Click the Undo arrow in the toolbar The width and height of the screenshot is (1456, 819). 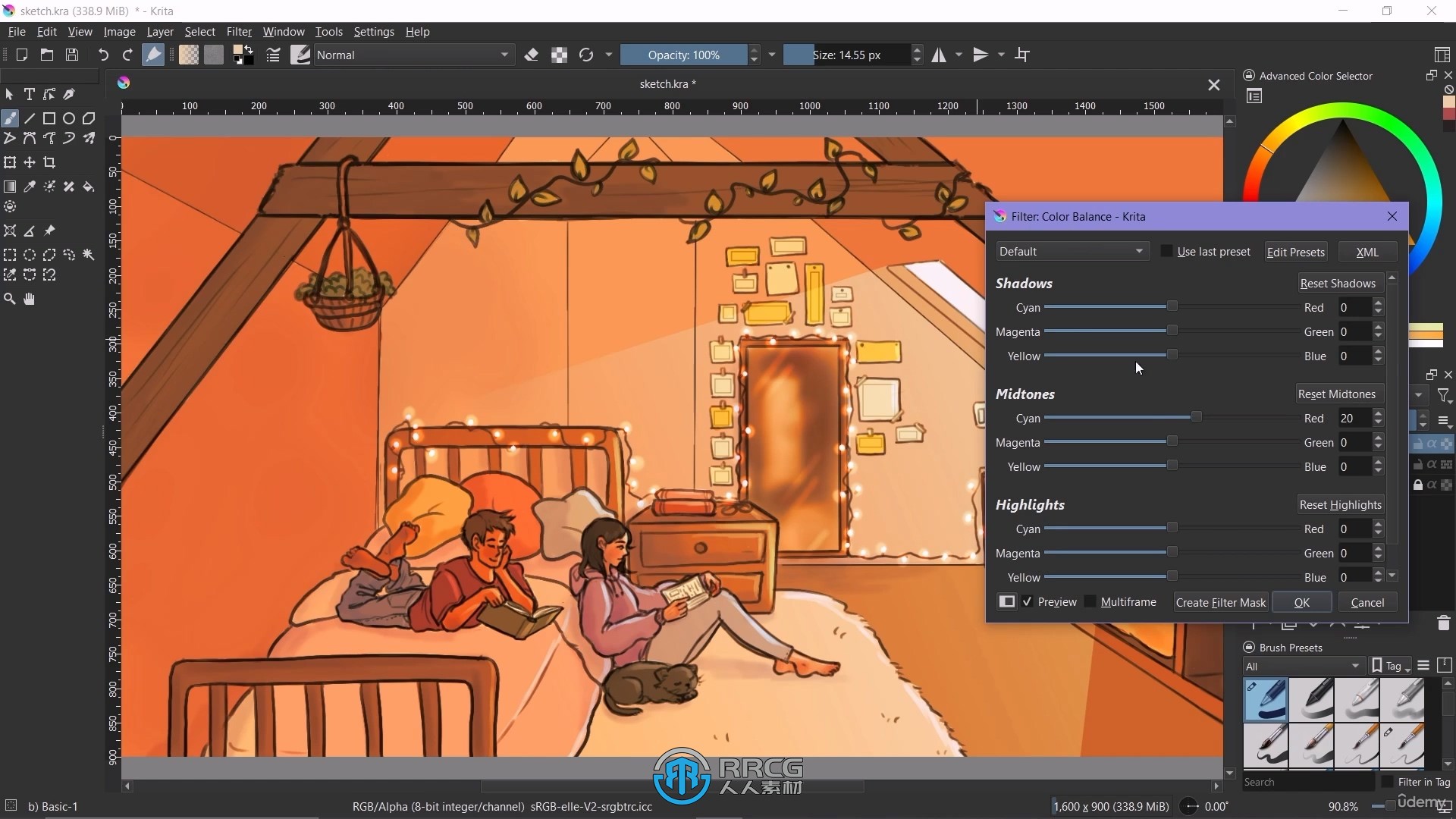click(103, 55)
